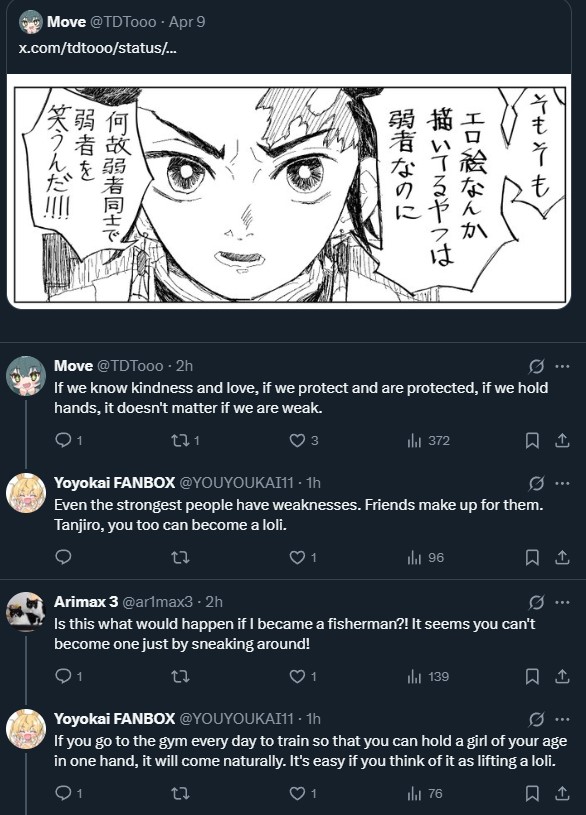Open more menu on Yoyokai's 'strongest people' tweet
This screenshot has width=586, height=815.
pyautogui.click(x=562, y=483)
